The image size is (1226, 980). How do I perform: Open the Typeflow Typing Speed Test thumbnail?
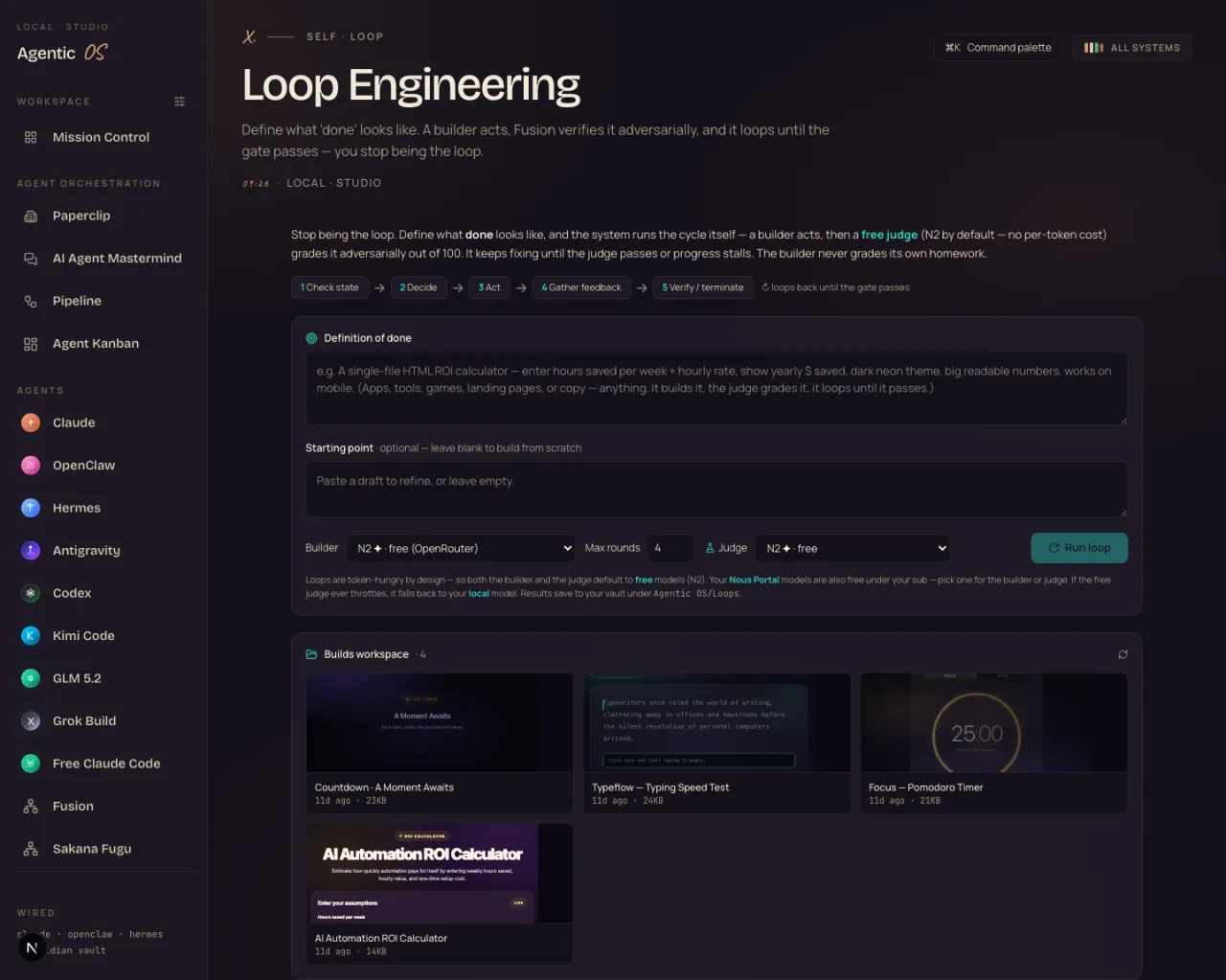pyautogui.click(x=716, y=722)
